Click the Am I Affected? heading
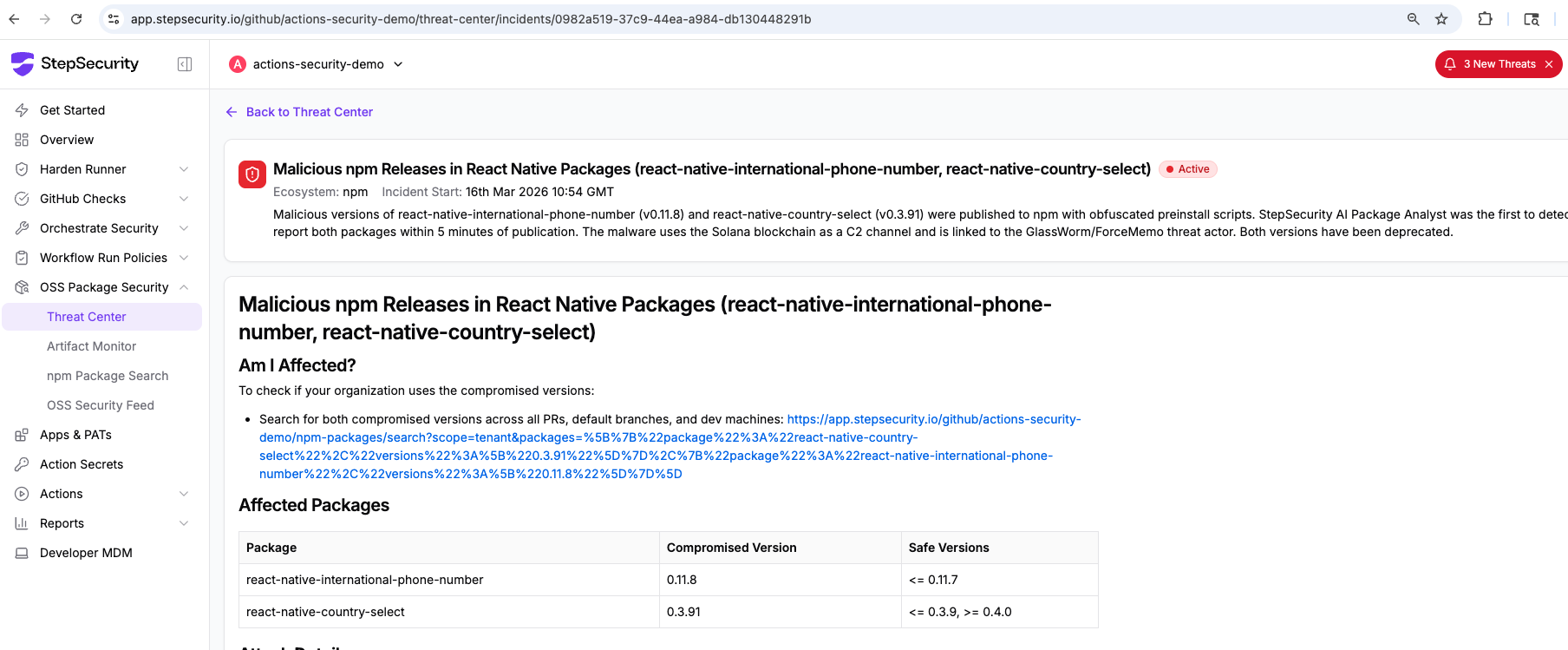 pos(297,365)
